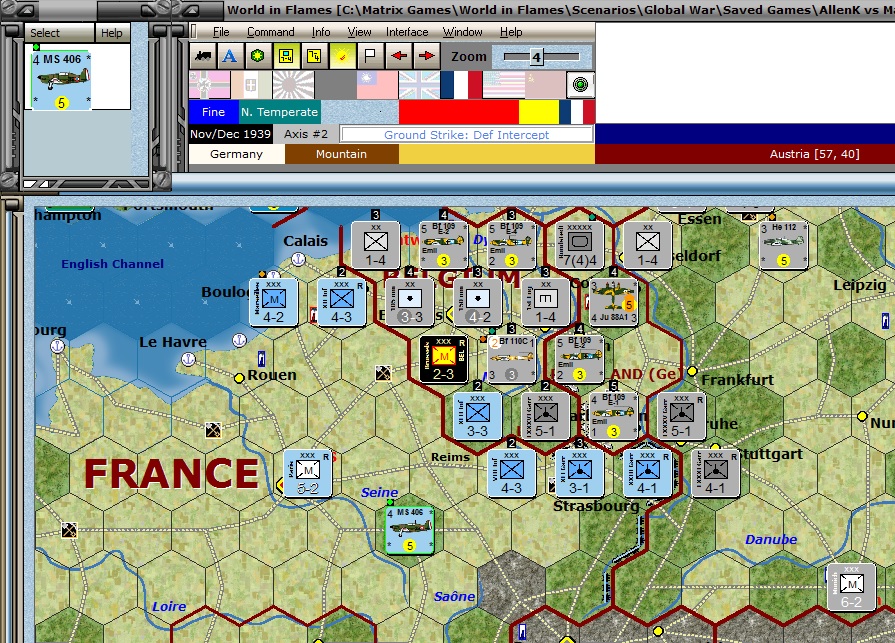The image size is (895, 643).
Task: Click the red bar in status row
Action: (459, 112)
